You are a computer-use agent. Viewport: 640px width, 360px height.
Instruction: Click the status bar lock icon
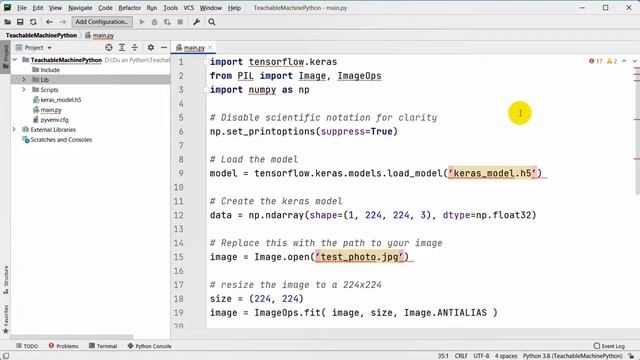[x=631, y=356]
